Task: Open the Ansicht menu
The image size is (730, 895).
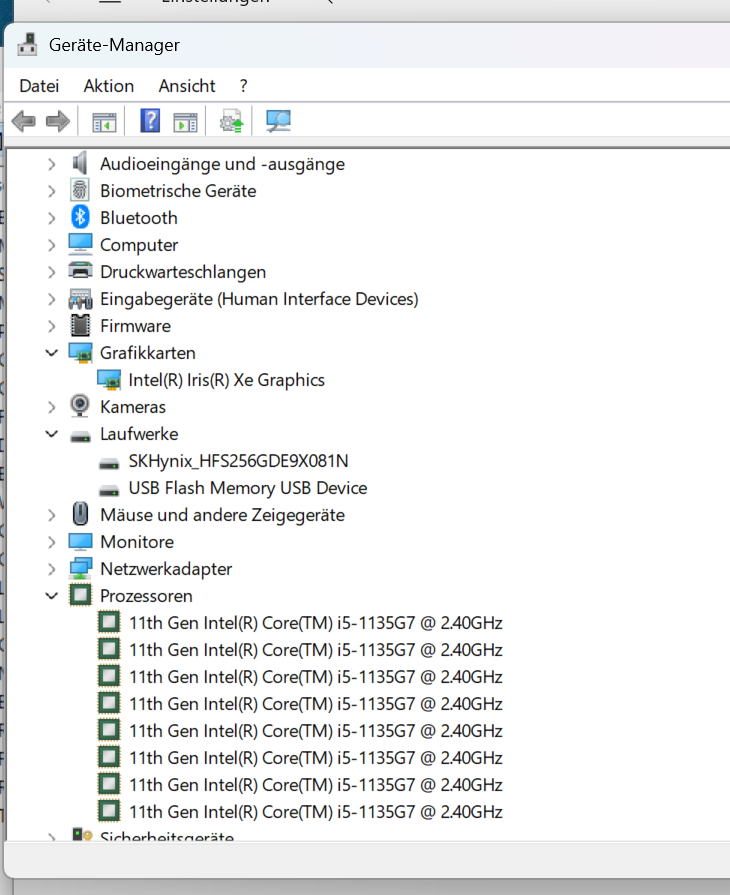Action: [187, 86]
